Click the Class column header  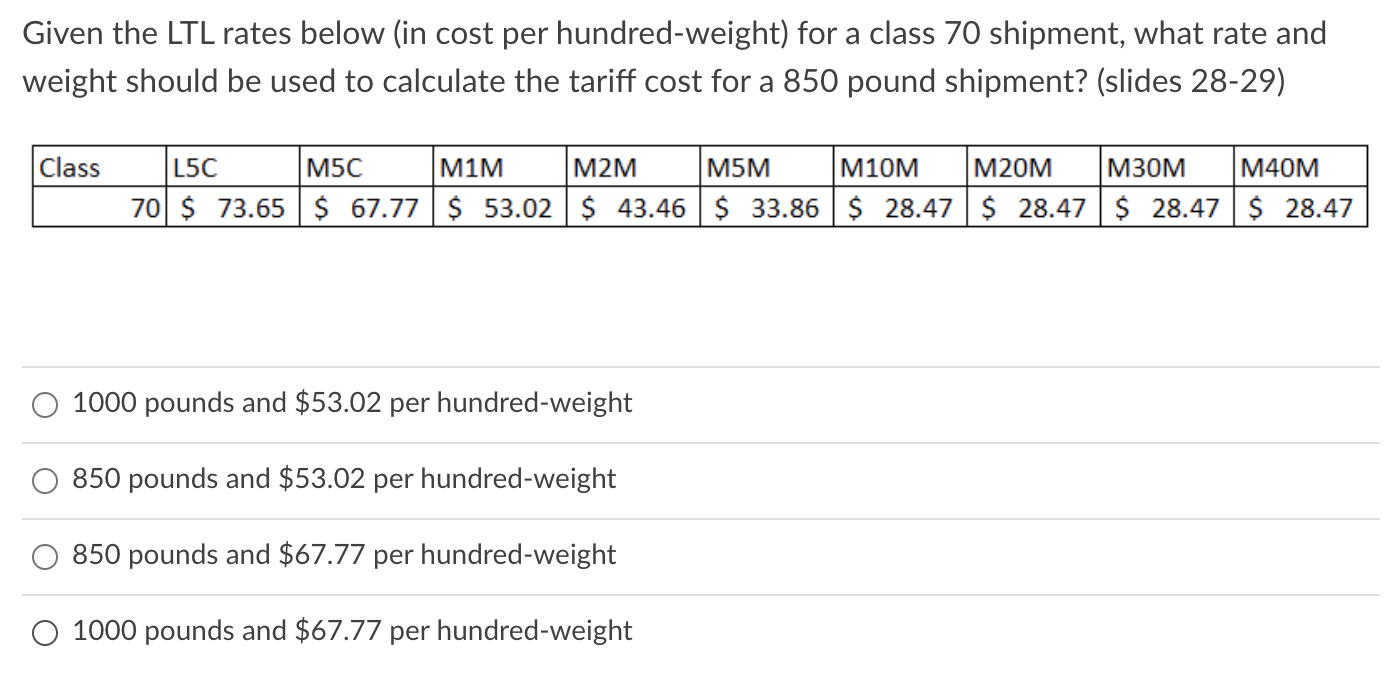(70, 168)
